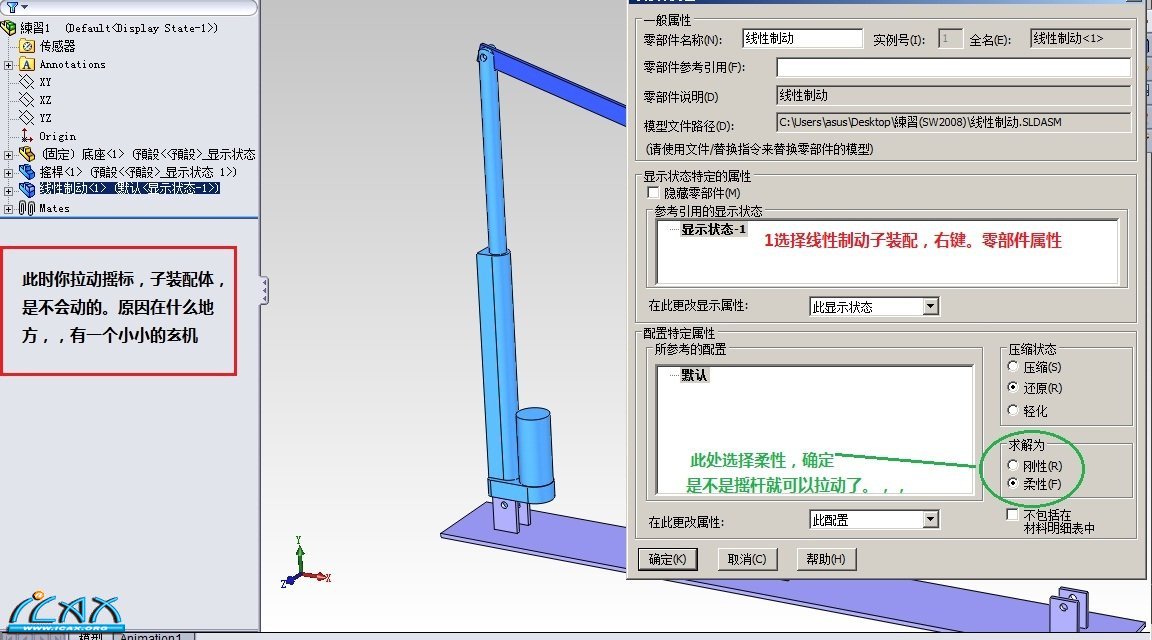Click the 模型文件路径 field
1152x640 pixels.
(954, 123)
